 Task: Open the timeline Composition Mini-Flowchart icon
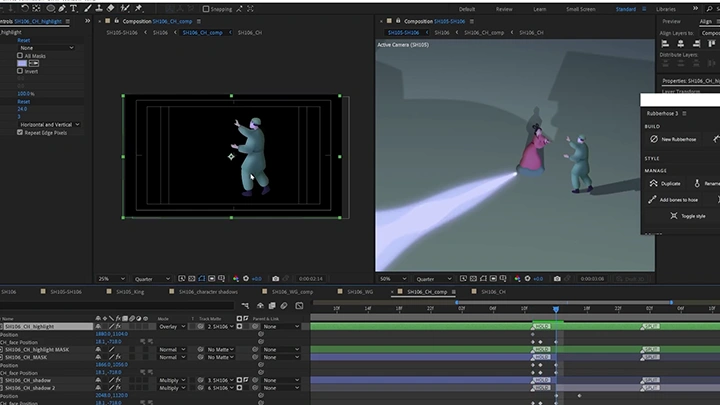pyautogui.click(x=245, y=306)
